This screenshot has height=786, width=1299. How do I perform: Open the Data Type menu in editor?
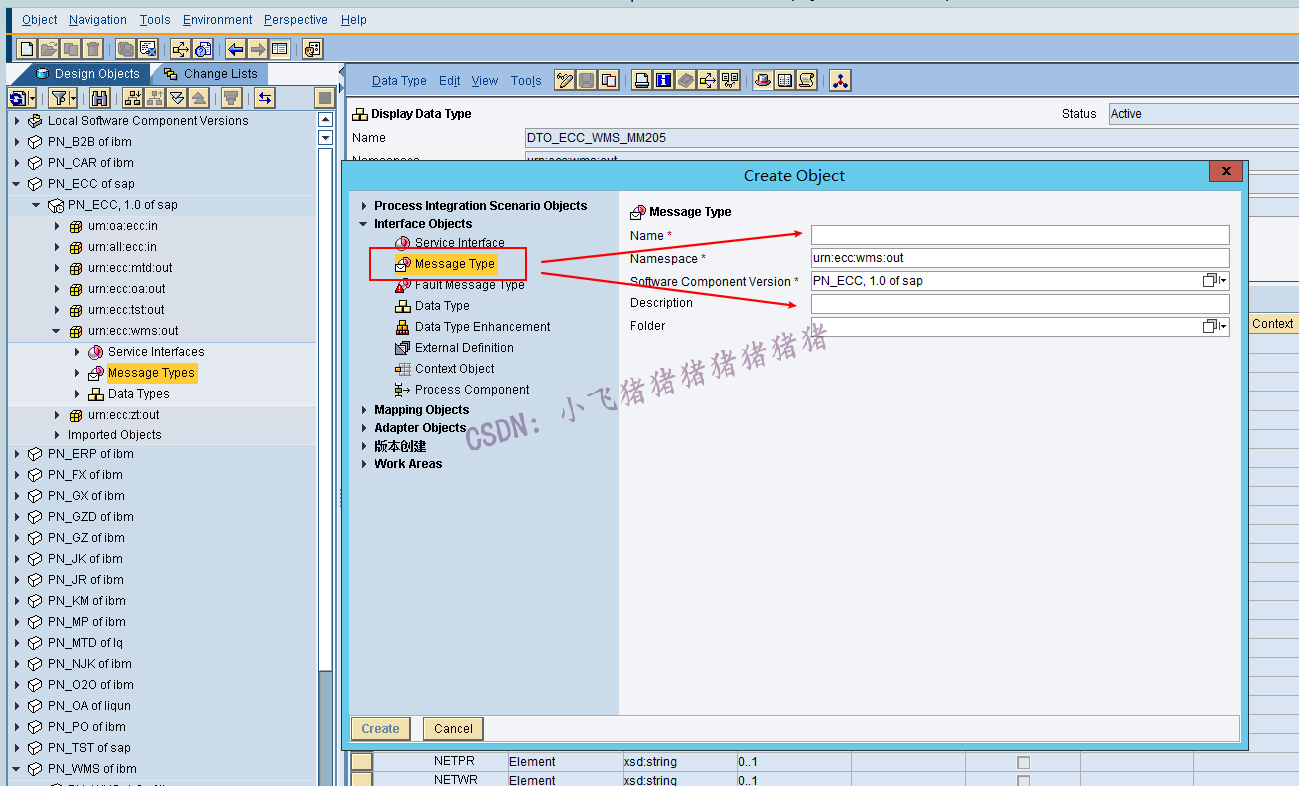(399, 81)
